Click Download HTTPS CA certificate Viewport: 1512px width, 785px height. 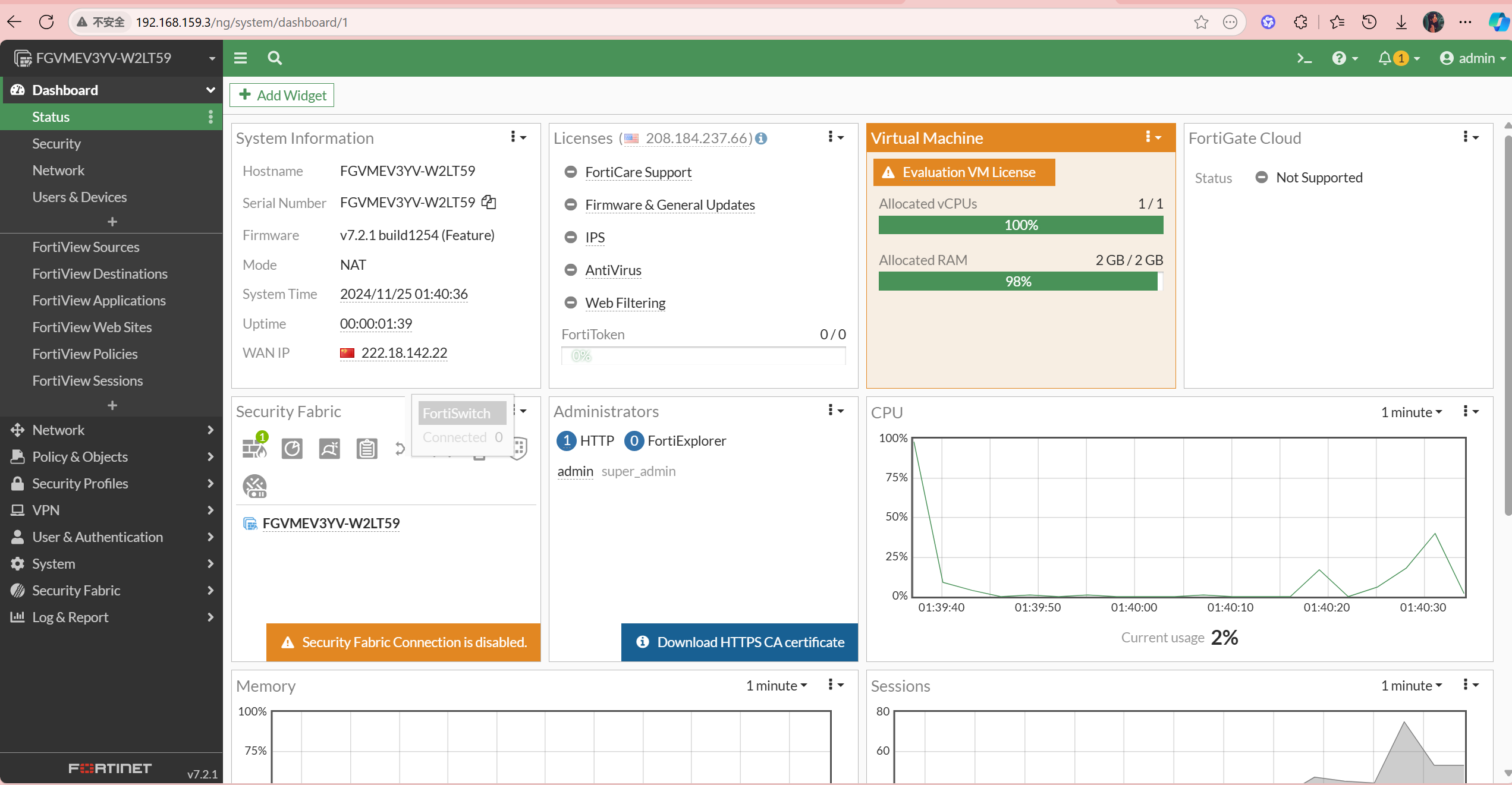(x=740, y=642)
